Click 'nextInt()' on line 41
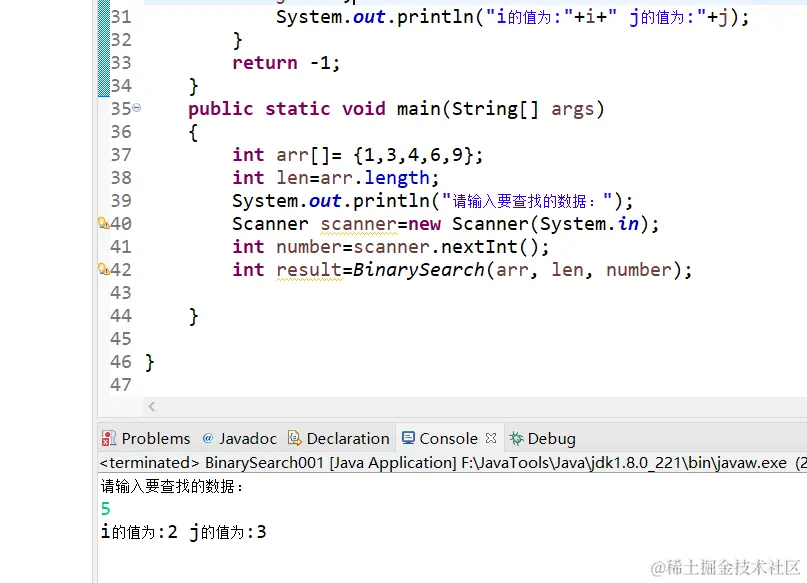This screenshot has width=807, height=583. pyautogui.click(x=489, y=247)
